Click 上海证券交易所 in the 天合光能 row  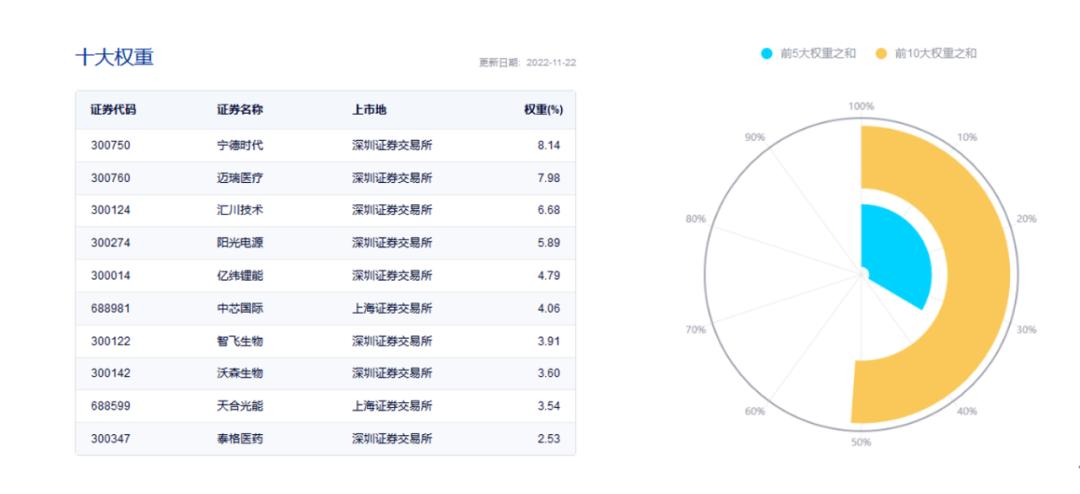[x=392, y=406]
